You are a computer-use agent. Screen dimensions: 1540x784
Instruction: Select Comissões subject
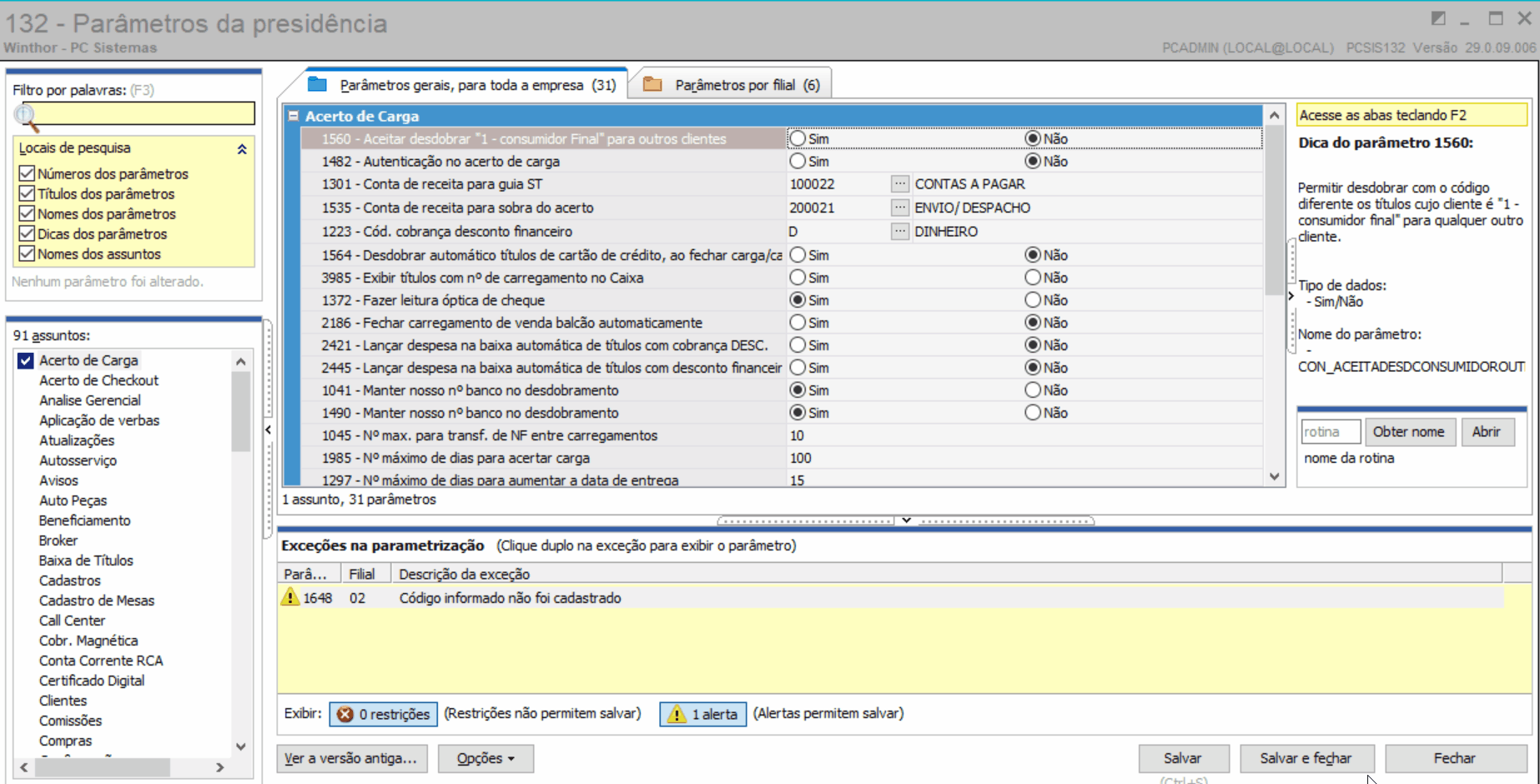click(x=70, y=721)
